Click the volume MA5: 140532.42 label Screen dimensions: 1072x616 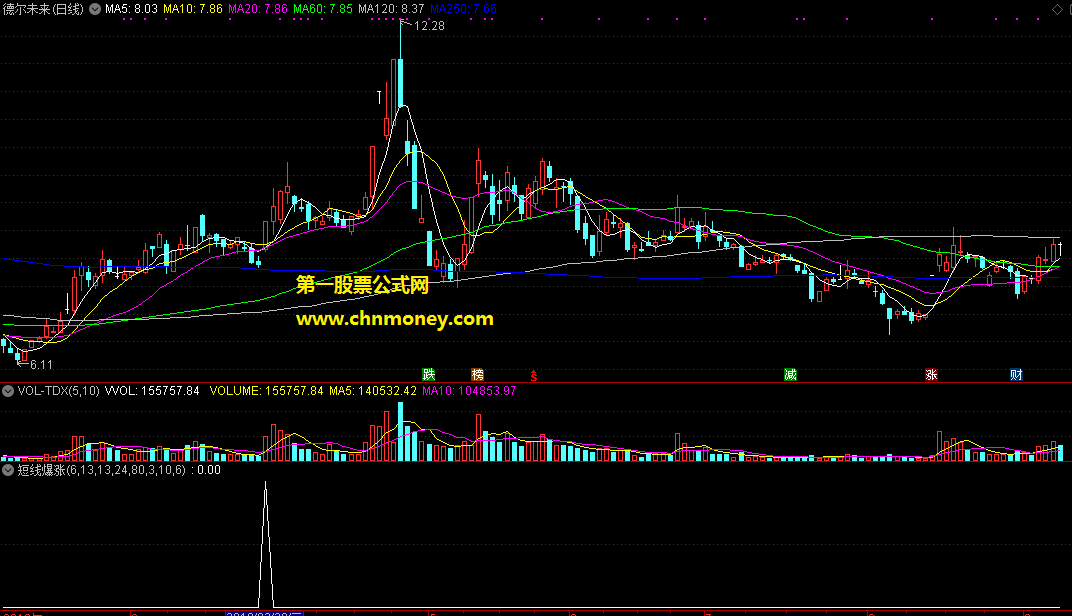(373, 391)
